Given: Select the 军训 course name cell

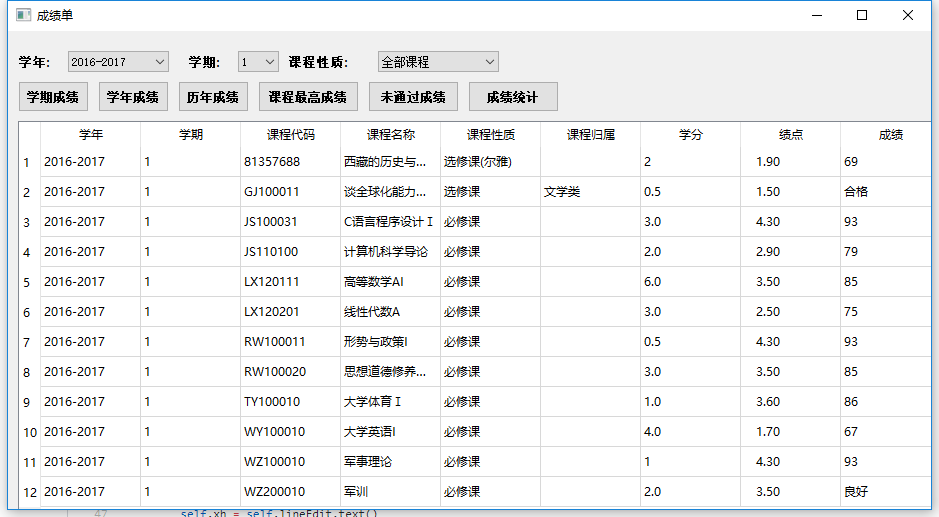Looking at the screenshot, I should (x=390, y=492).
